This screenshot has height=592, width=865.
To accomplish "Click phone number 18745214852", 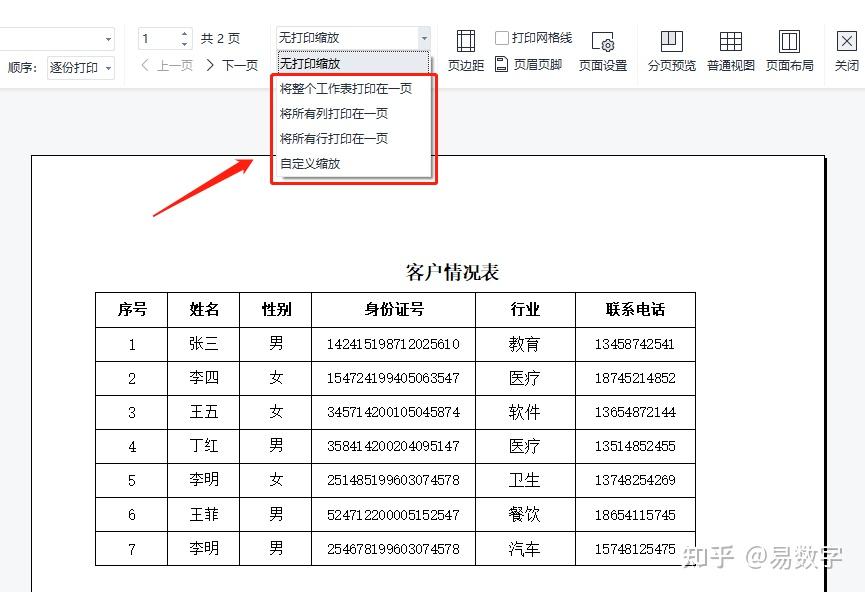I will point(635,378).
